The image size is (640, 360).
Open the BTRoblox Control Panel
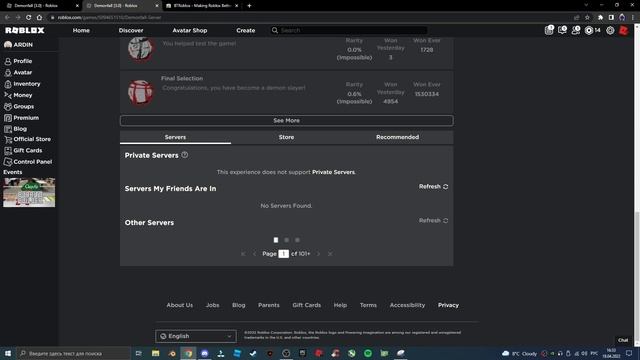pyautogui.click(x=28, y=162)
